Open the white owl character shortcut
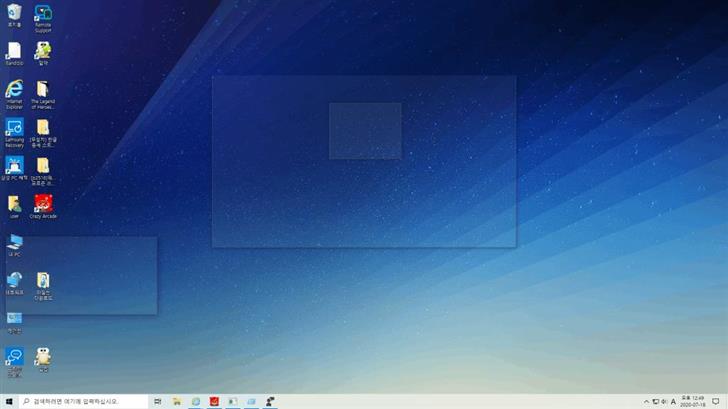 pyautogui.click(x=43, y=360)
